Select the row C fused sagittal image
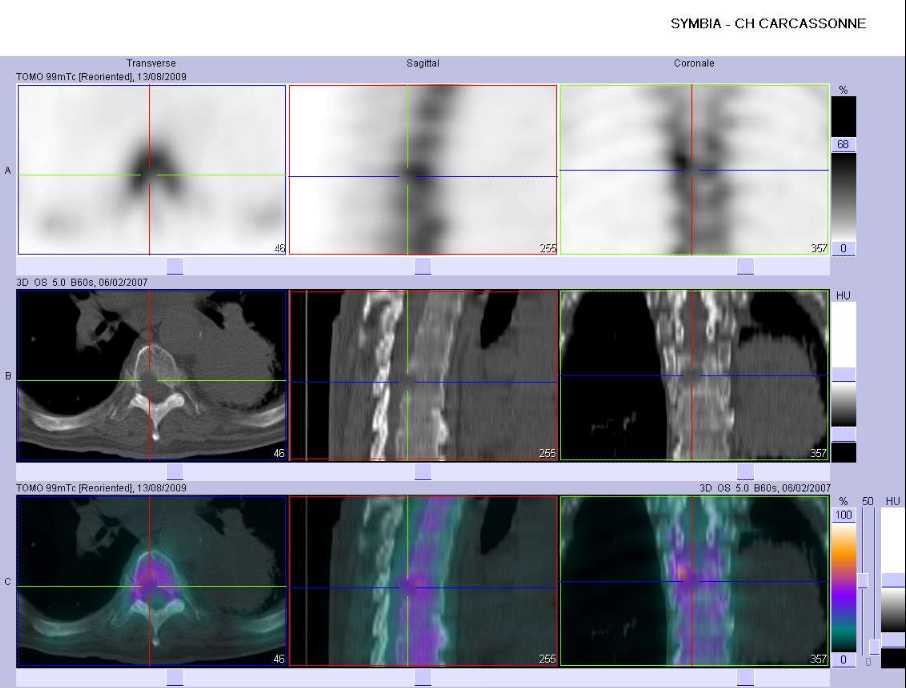906x688 pixels. 423,581
